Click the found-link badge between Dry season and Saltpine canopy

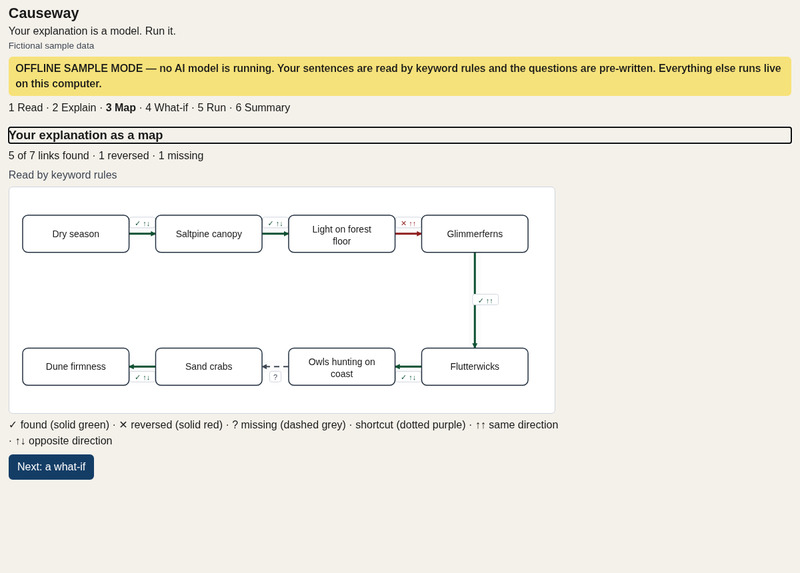point(142,223)
